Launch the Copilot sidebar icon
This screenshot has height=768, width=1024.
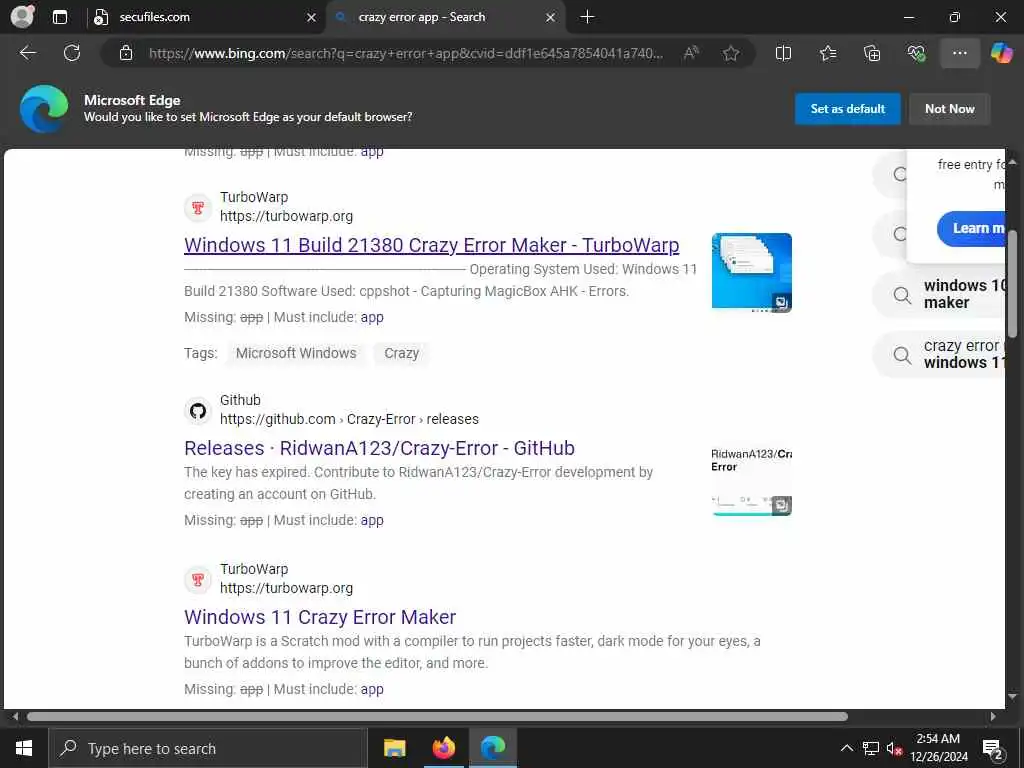tap(1001, 53)
